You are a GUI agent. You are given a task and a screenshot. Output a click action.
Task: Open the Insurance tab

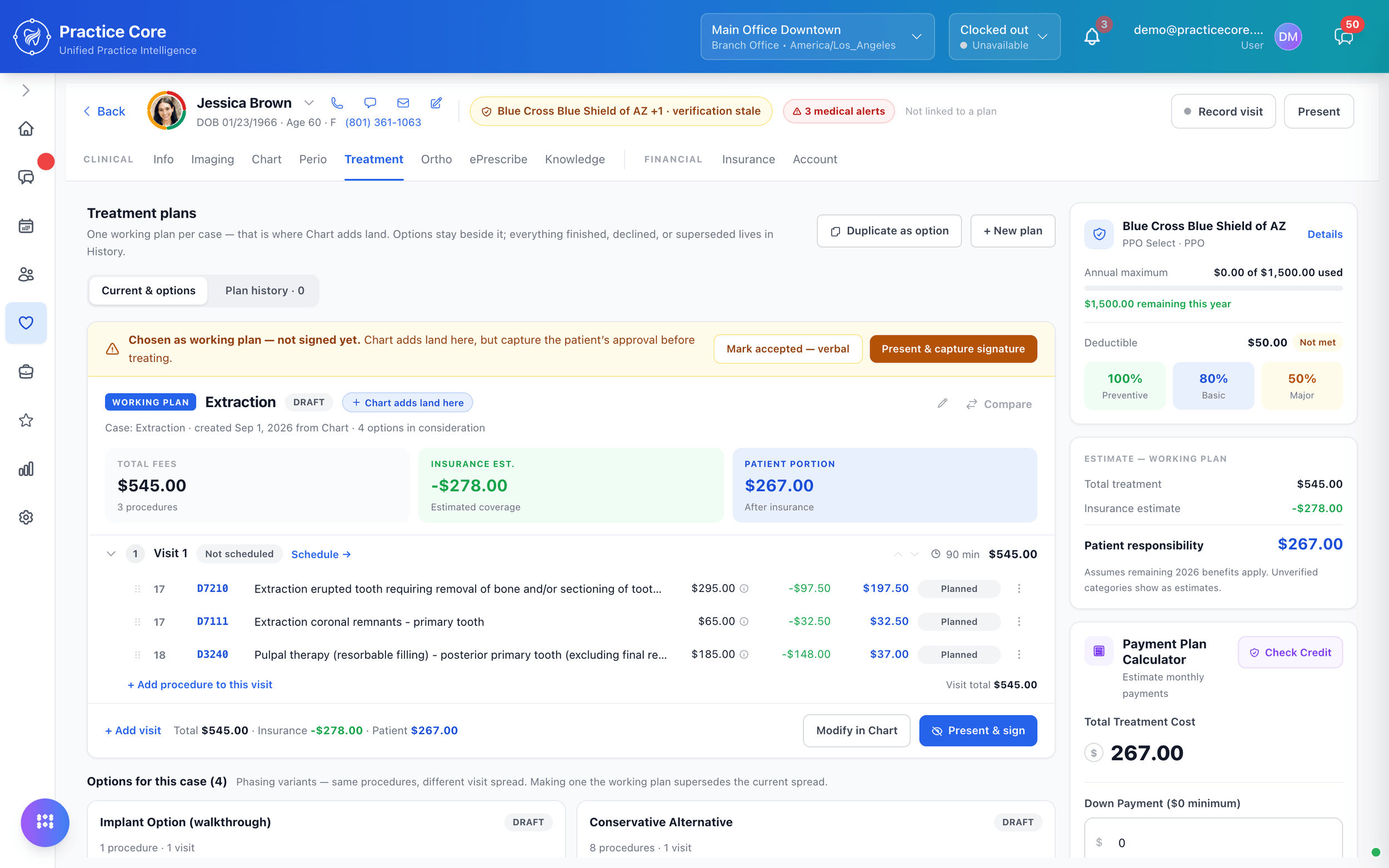point(748,159)
